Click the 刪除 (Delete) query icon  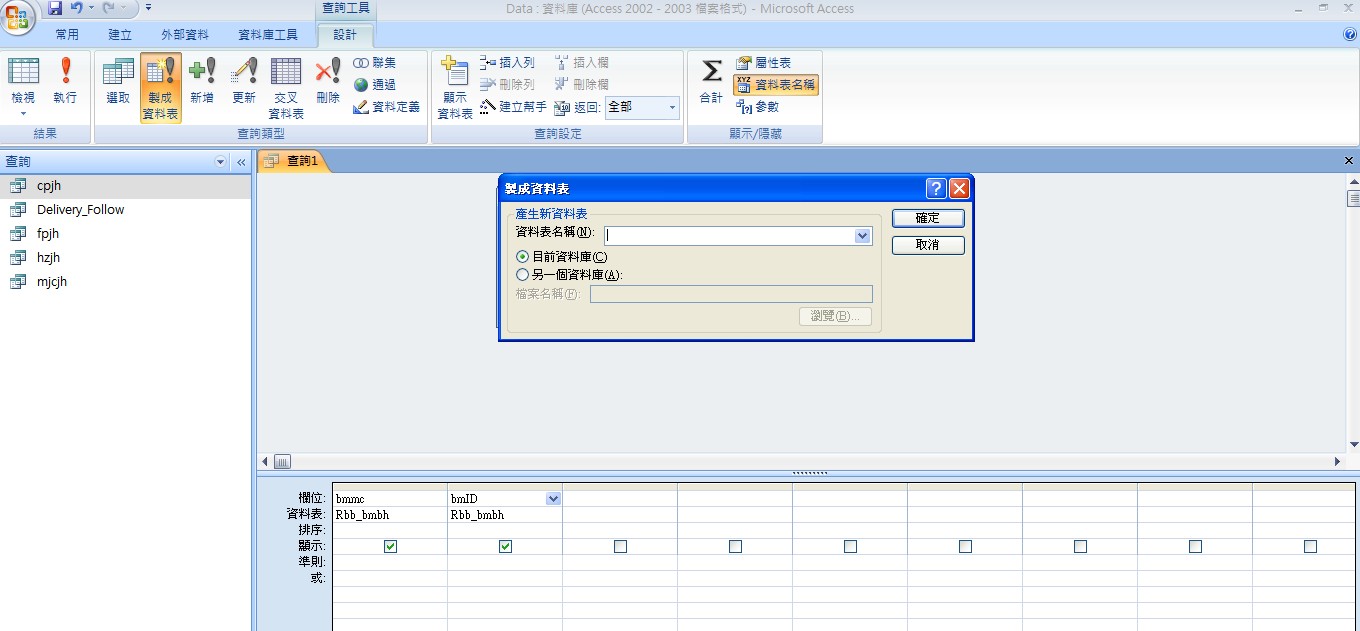[x=328, y=81]
